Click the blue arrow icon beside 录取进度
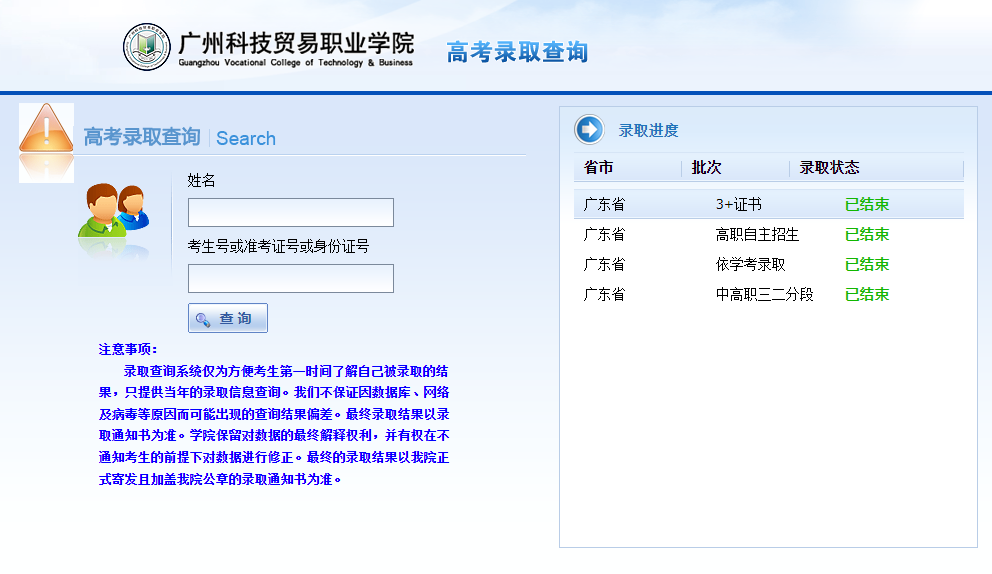 (590, 130)
